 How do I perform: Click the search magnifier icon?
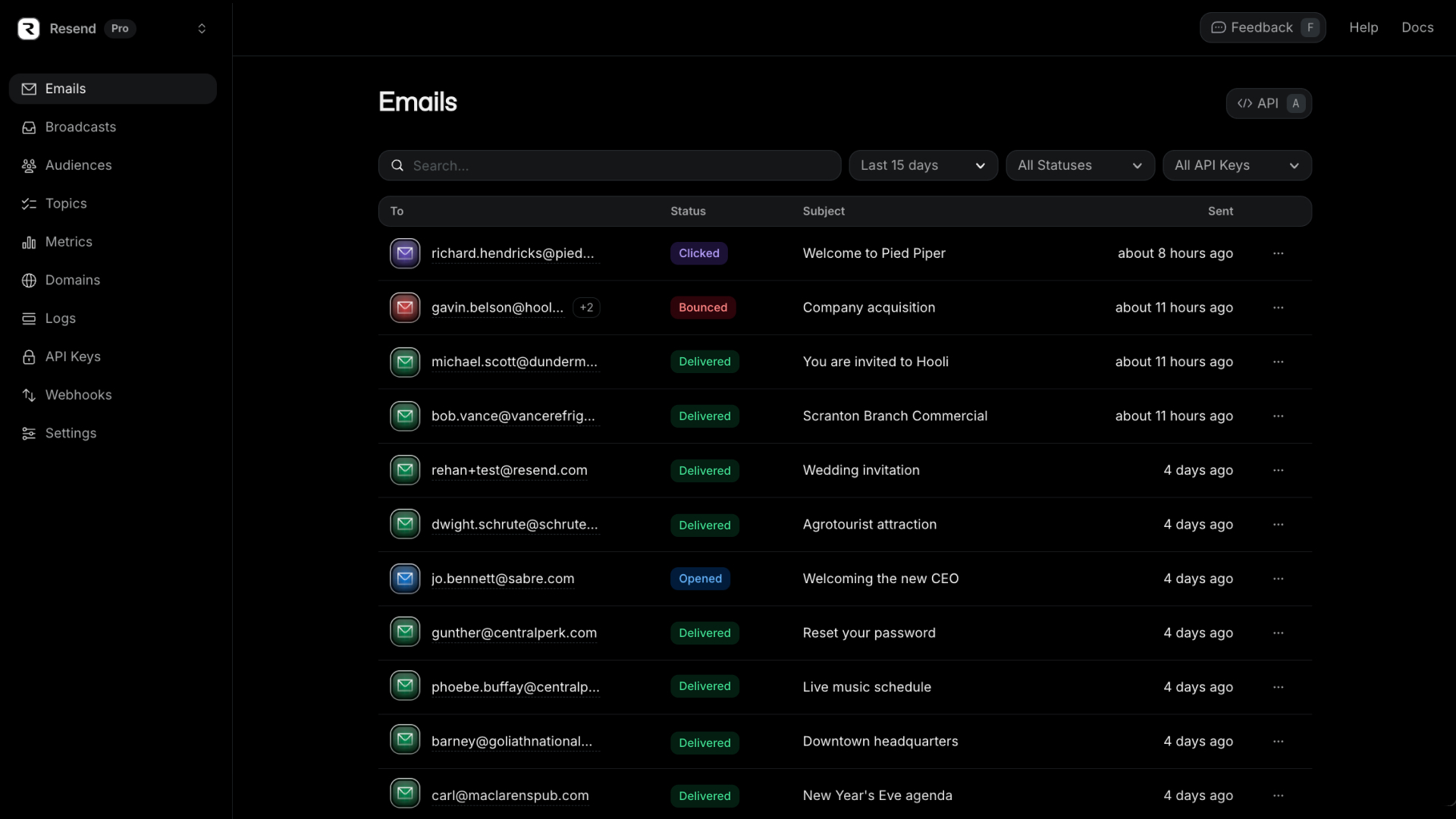pyautogui.click(x=397, y=165)
